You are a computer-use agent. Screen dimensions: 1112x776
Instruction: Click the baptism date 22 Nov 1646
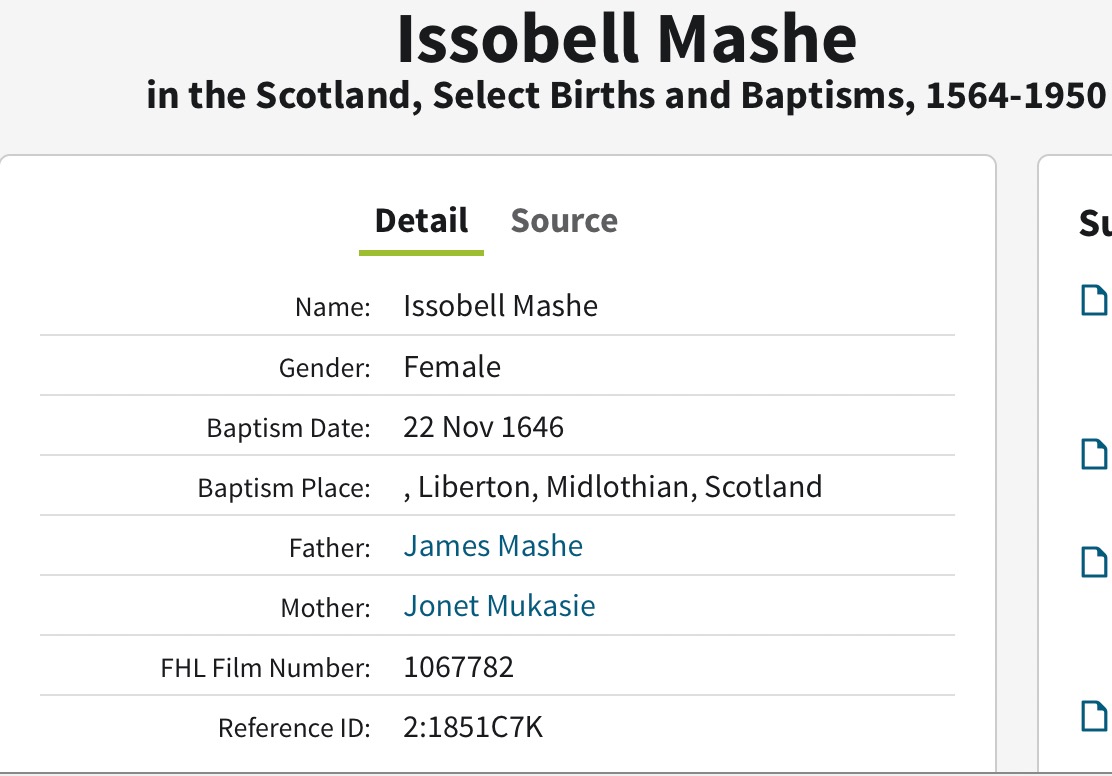484,428
